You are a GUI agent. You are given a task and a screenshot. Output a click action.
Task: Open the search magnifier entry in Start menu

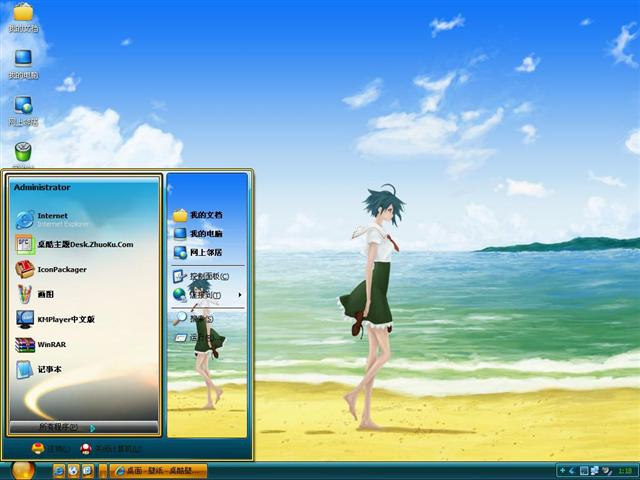pyautogui.click(x=193, y=318)
